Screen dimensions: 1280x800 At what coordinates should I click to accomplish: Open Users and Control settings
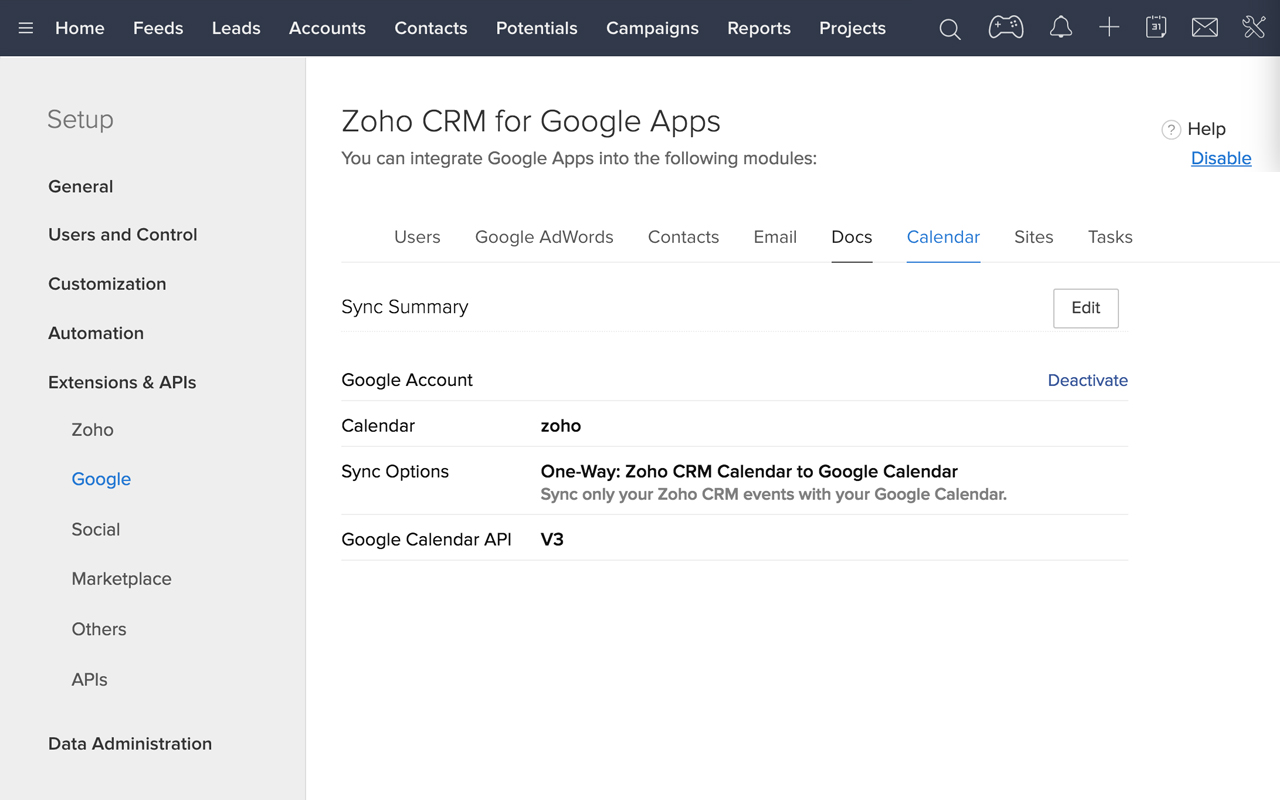tap(123, 234)
